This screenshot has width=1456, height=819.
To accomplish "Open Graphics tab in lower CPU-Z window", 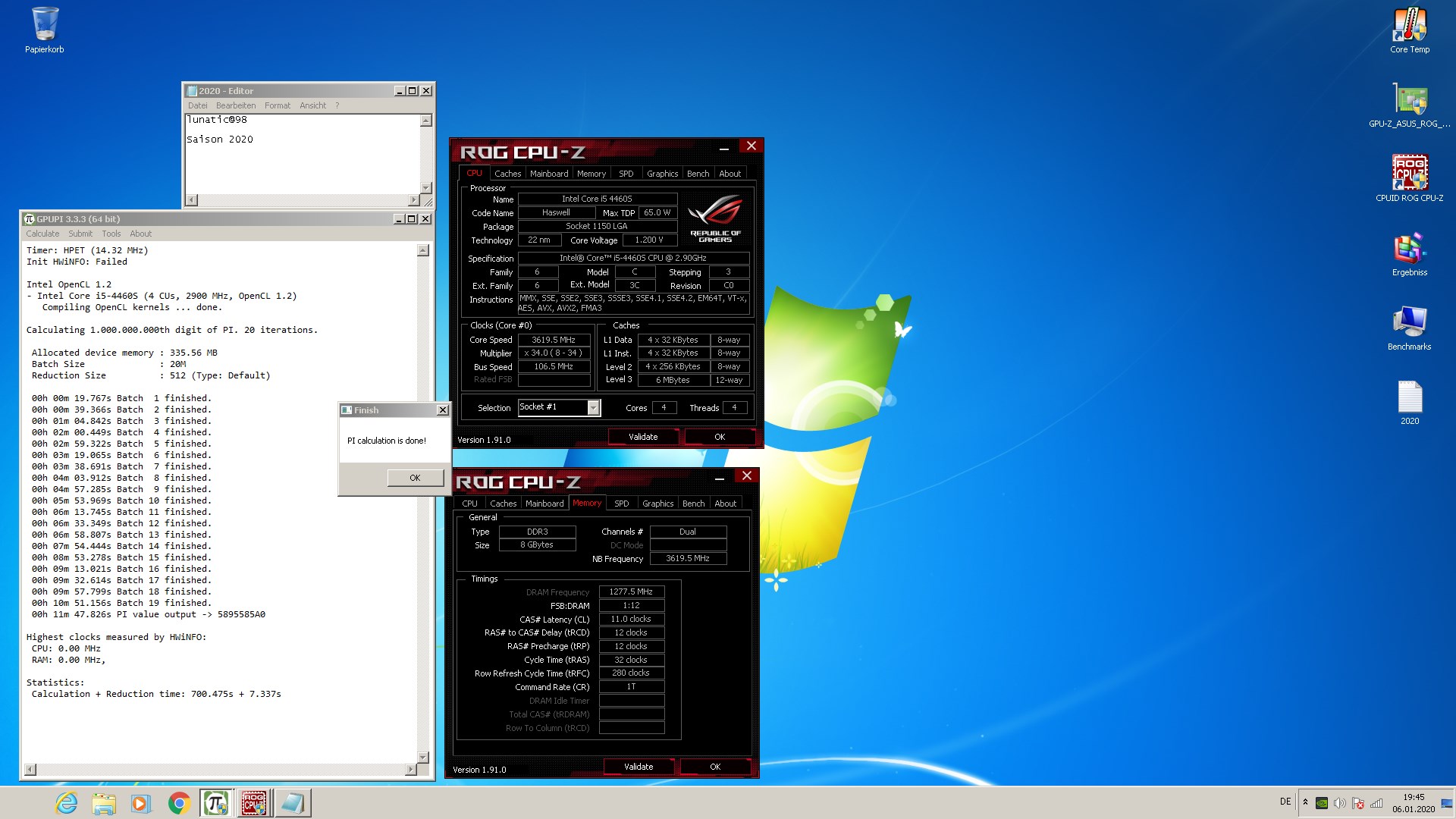I will pos(657,504).
